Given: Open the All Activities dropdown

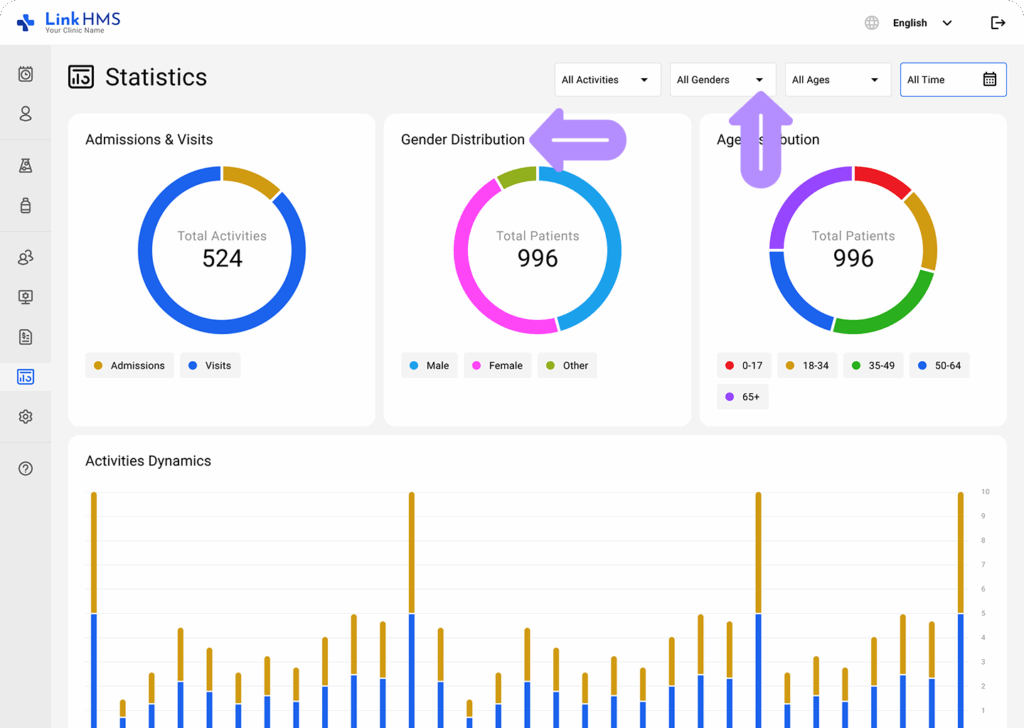Looking at the screenshot, I should pos(607,79).
